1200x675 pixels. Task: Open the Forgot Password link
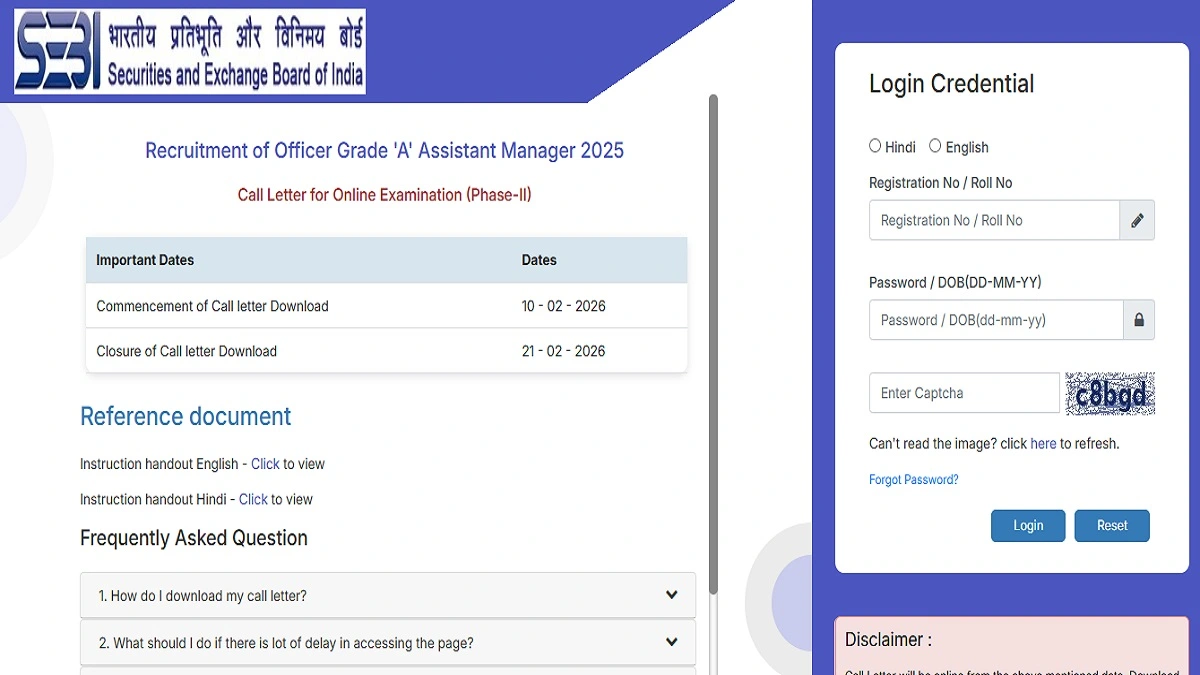(913, 479)
